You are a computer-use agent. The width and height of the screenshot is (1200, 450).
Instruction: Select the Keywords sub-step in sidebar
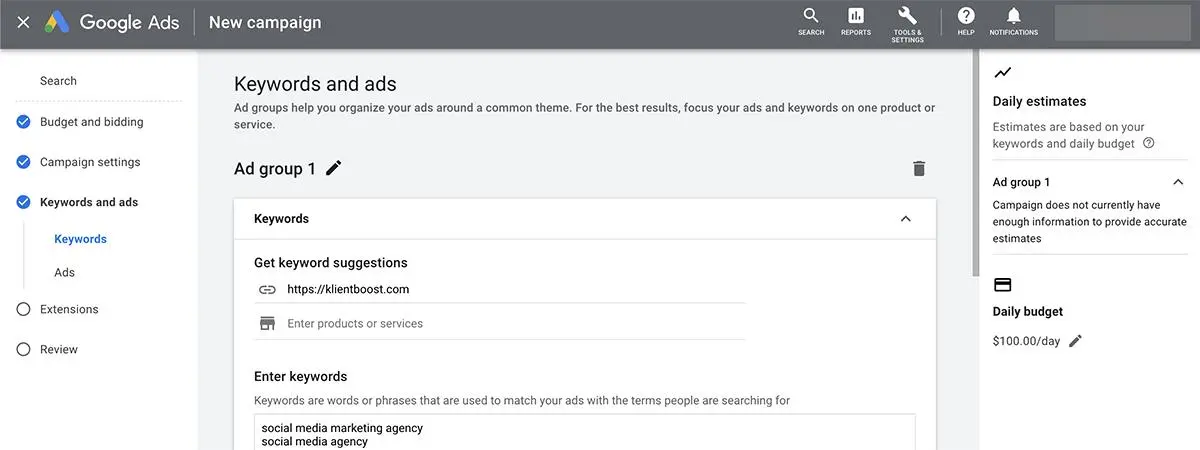click(x=80, y=239)
